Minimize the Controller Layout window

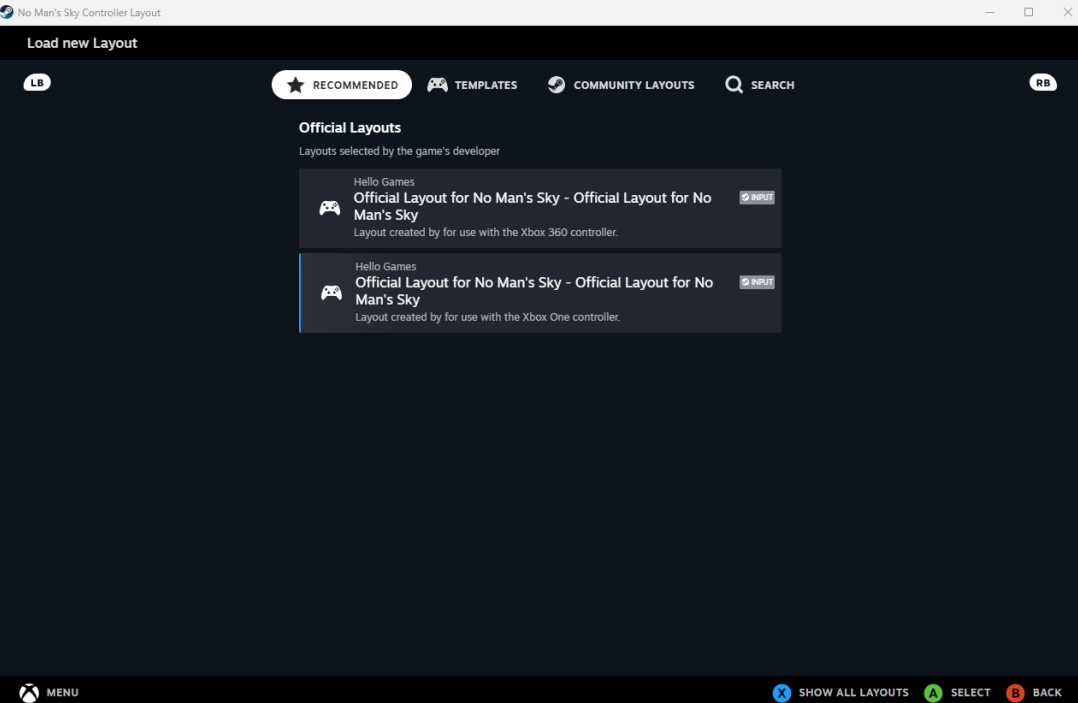991,12
